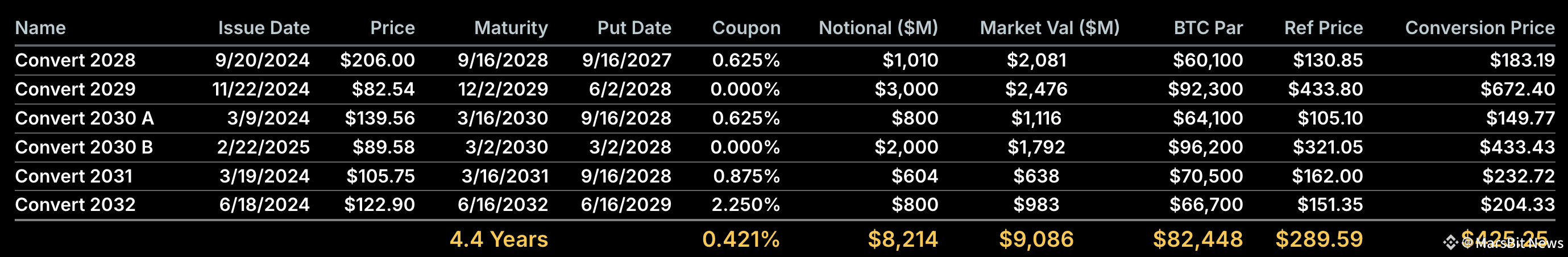
Task: Click the 2.250% coupon cell
Action: click(x=746, y=205)
